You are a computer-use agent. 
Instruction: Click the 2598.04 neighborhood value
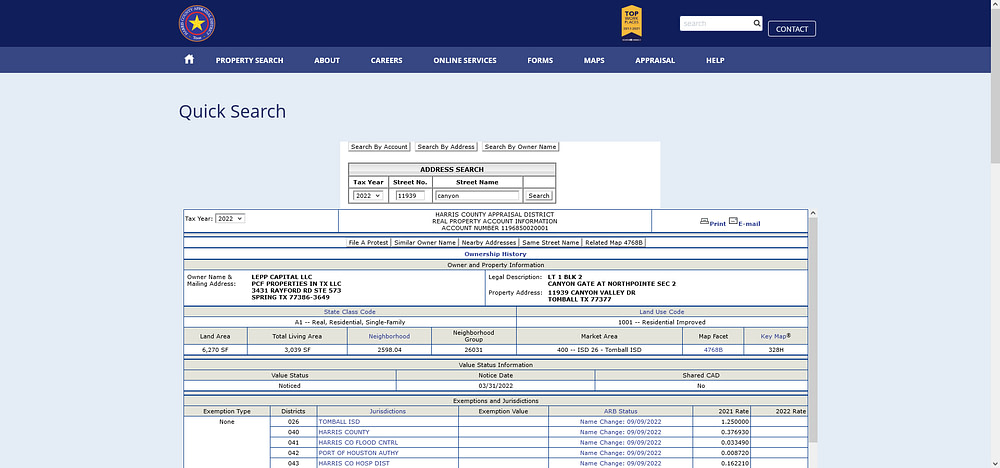(389, 350)
